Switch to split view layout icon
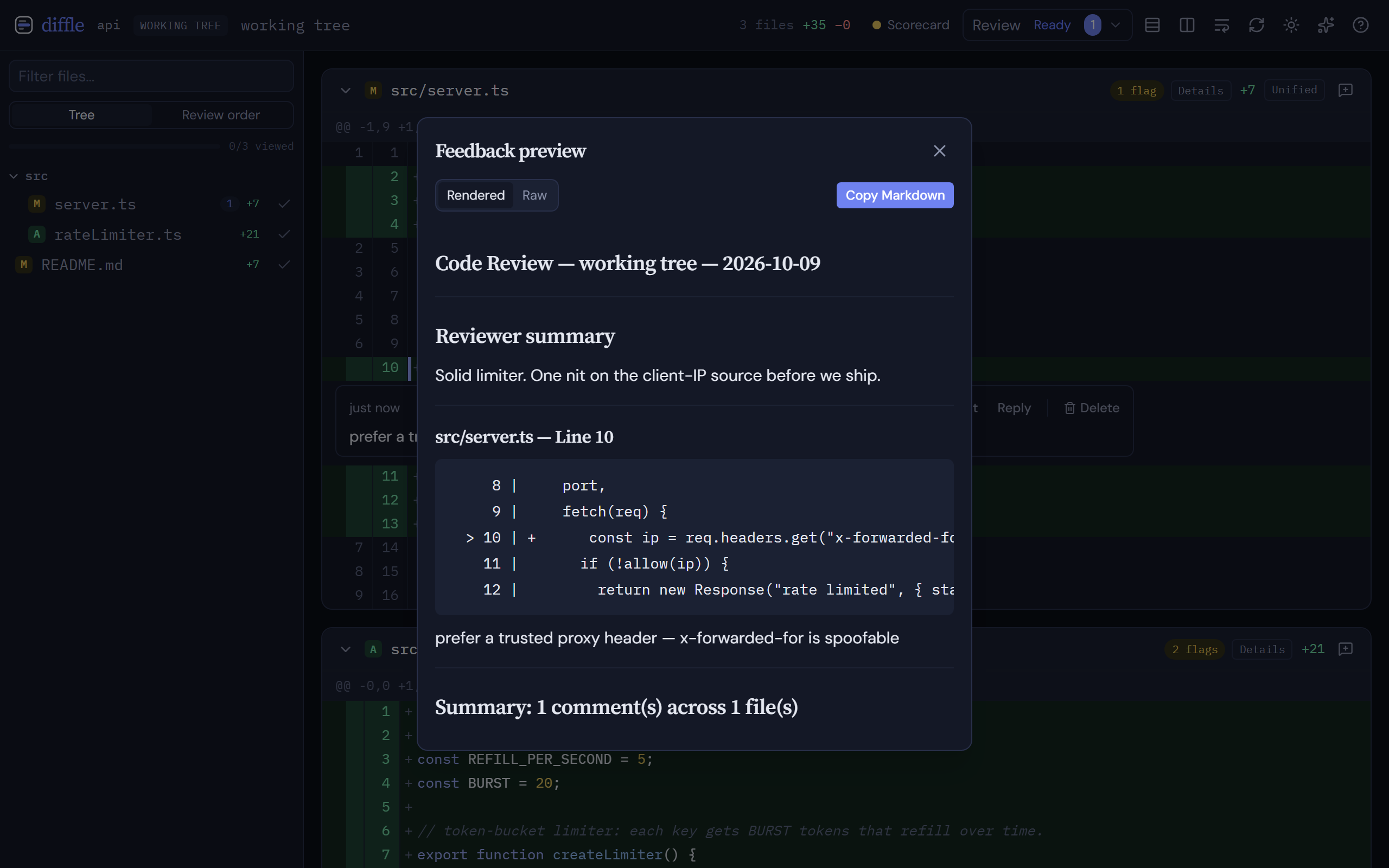The image size is (1389, 868). [1187, 25]
